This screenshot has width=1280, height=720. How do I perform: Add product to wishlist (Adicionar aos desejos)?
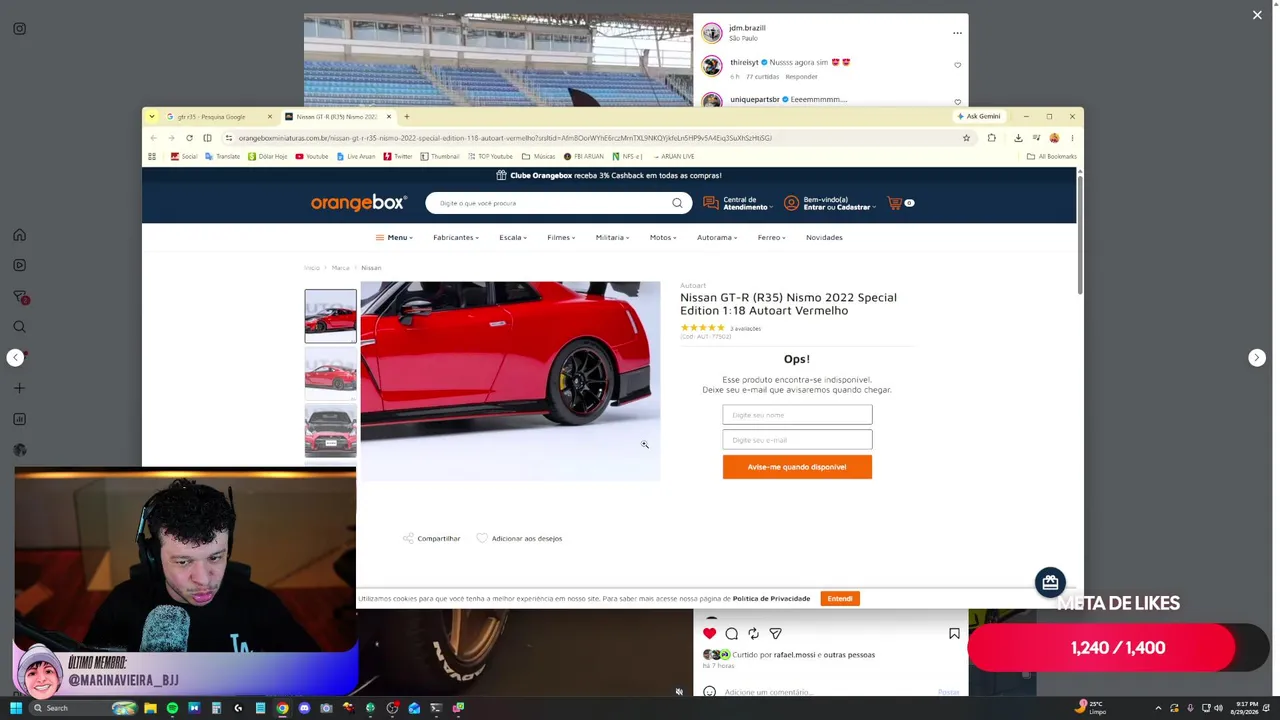(519, 538)
